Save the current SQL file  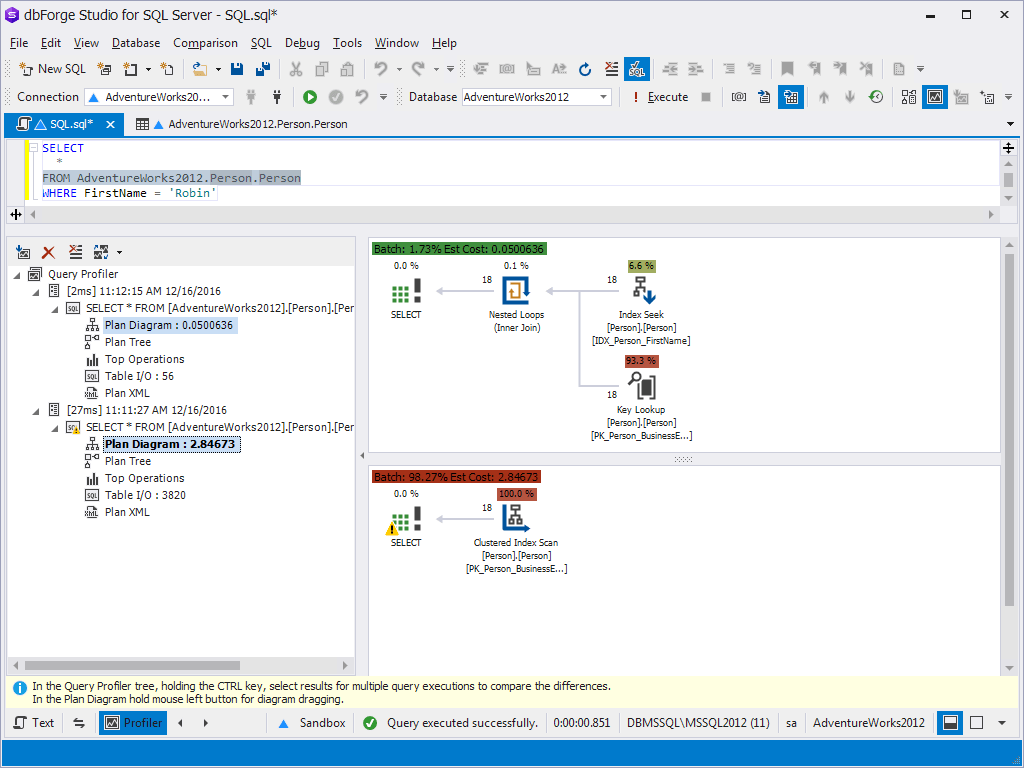[237, 69]
